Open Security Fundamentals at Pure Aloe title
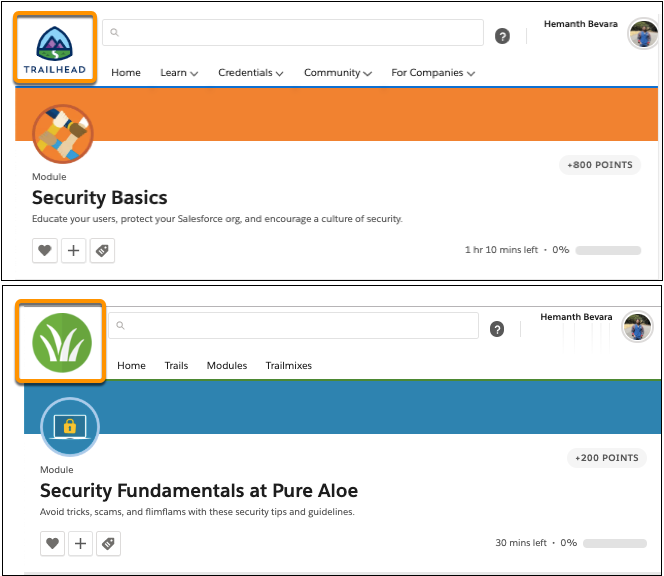Viewport: 664px width, 576px height. click(199, 491)
